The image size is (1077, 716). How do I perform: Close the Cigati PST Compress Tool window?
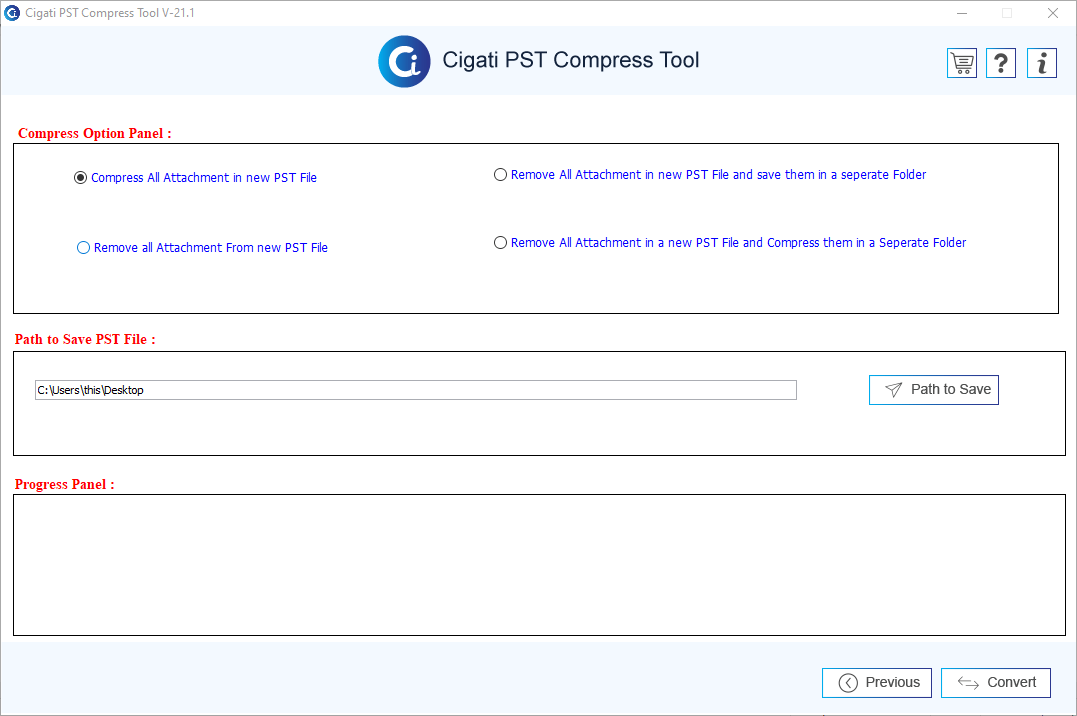(1052, 13)
